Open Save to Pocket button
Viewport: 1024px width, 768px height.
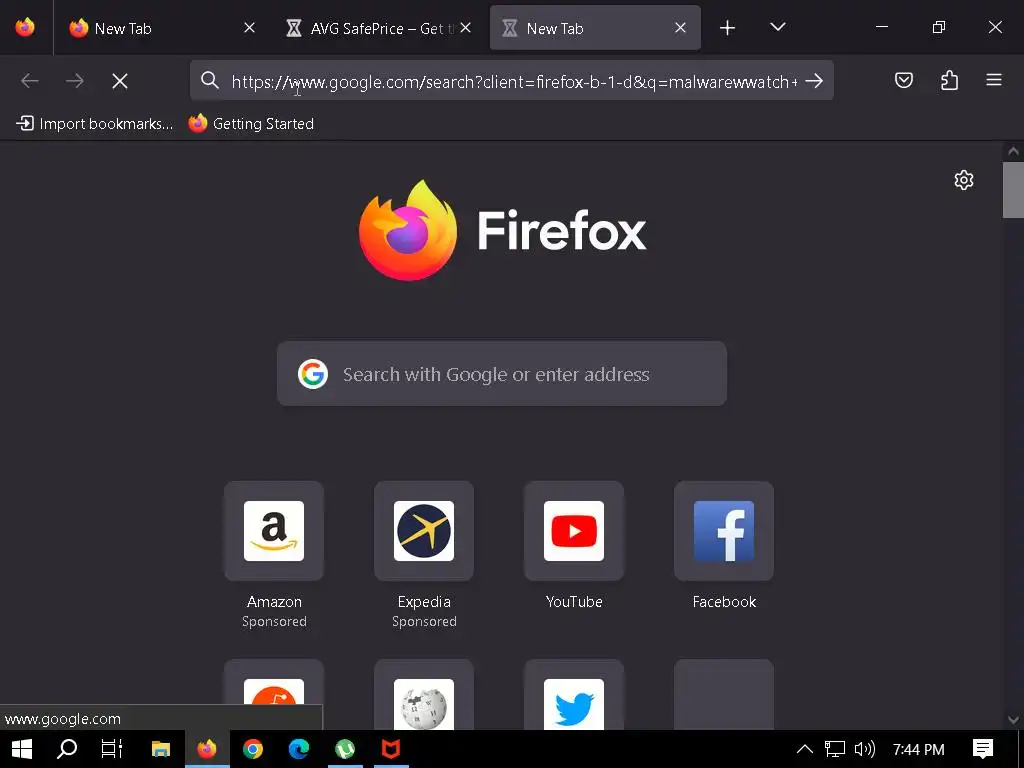coord(904,80)
